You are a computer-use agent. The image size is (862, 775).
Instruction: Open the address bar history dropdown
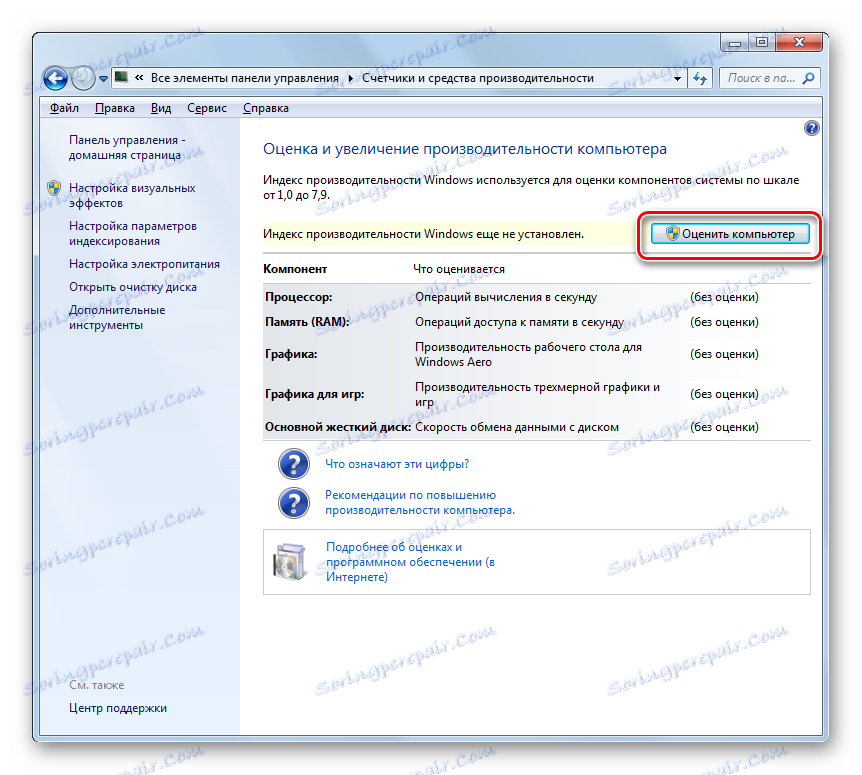pos(677,79)
